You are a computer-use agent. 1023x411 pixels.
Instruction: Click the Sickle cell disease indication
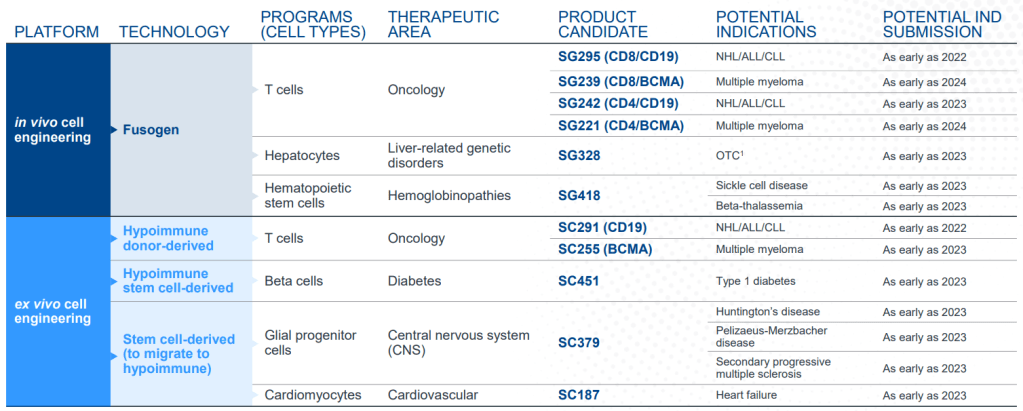[762, 186]
